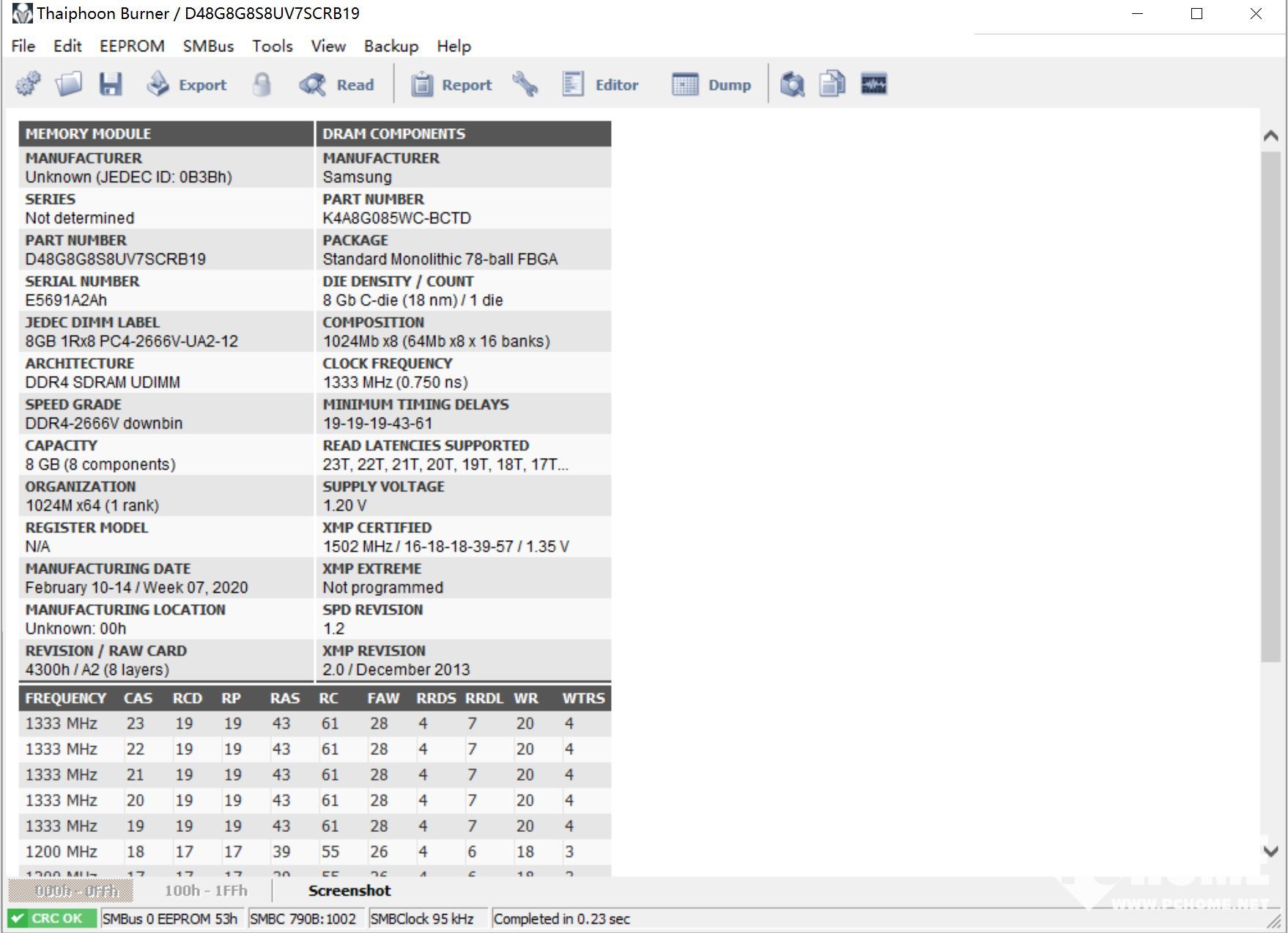The image size is (1288, 933).
Task: Click the Thaiphoon Burner title bar app icon
Action: pyautogui.click(x=22, y=13)
